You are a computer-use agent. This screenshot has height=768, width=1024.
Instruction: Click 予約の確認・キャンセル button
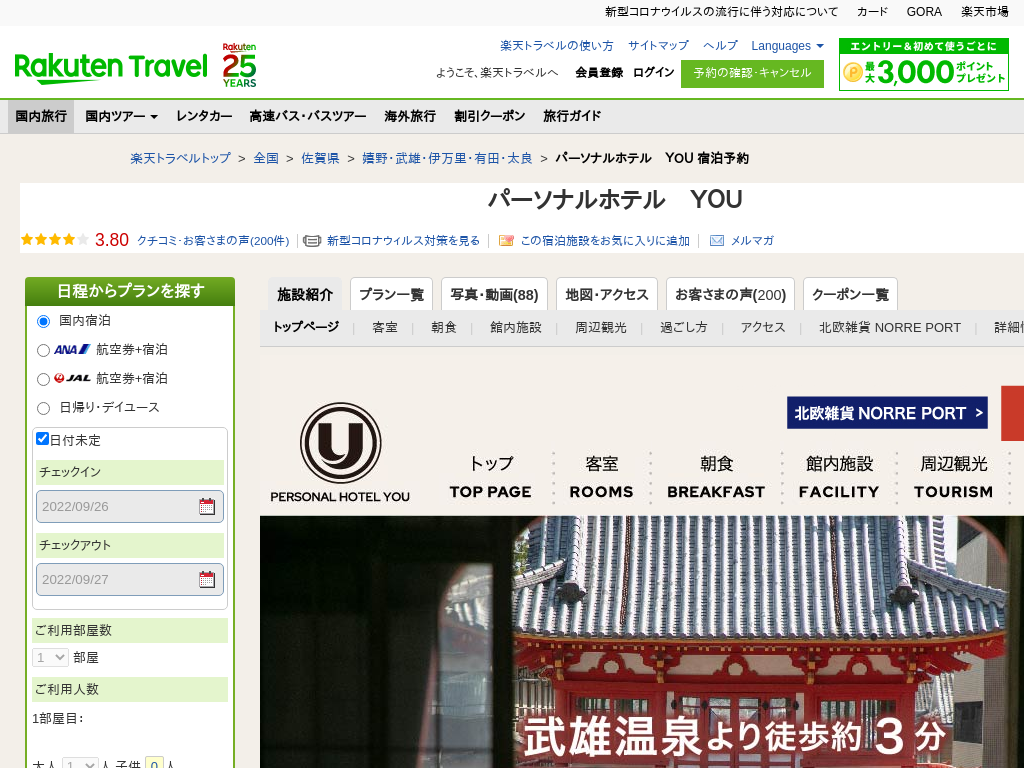(x=752, y=73)
